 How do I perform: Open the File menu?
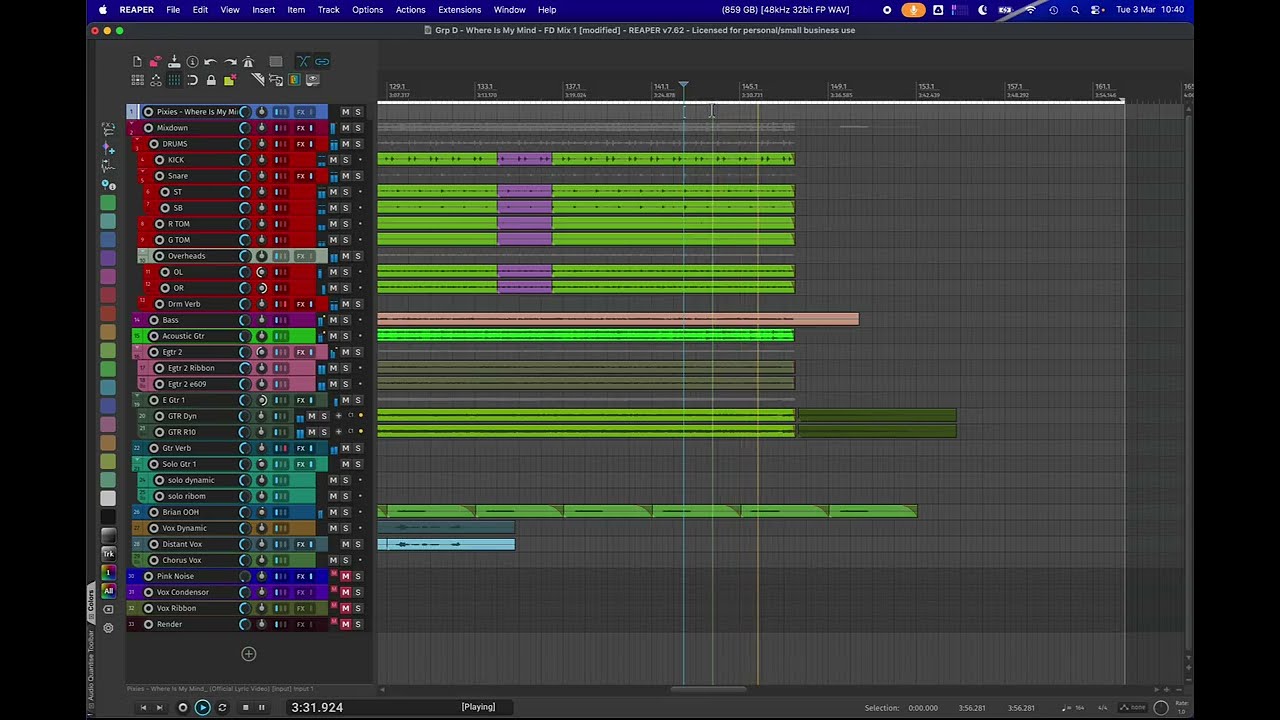coord(173,10)
